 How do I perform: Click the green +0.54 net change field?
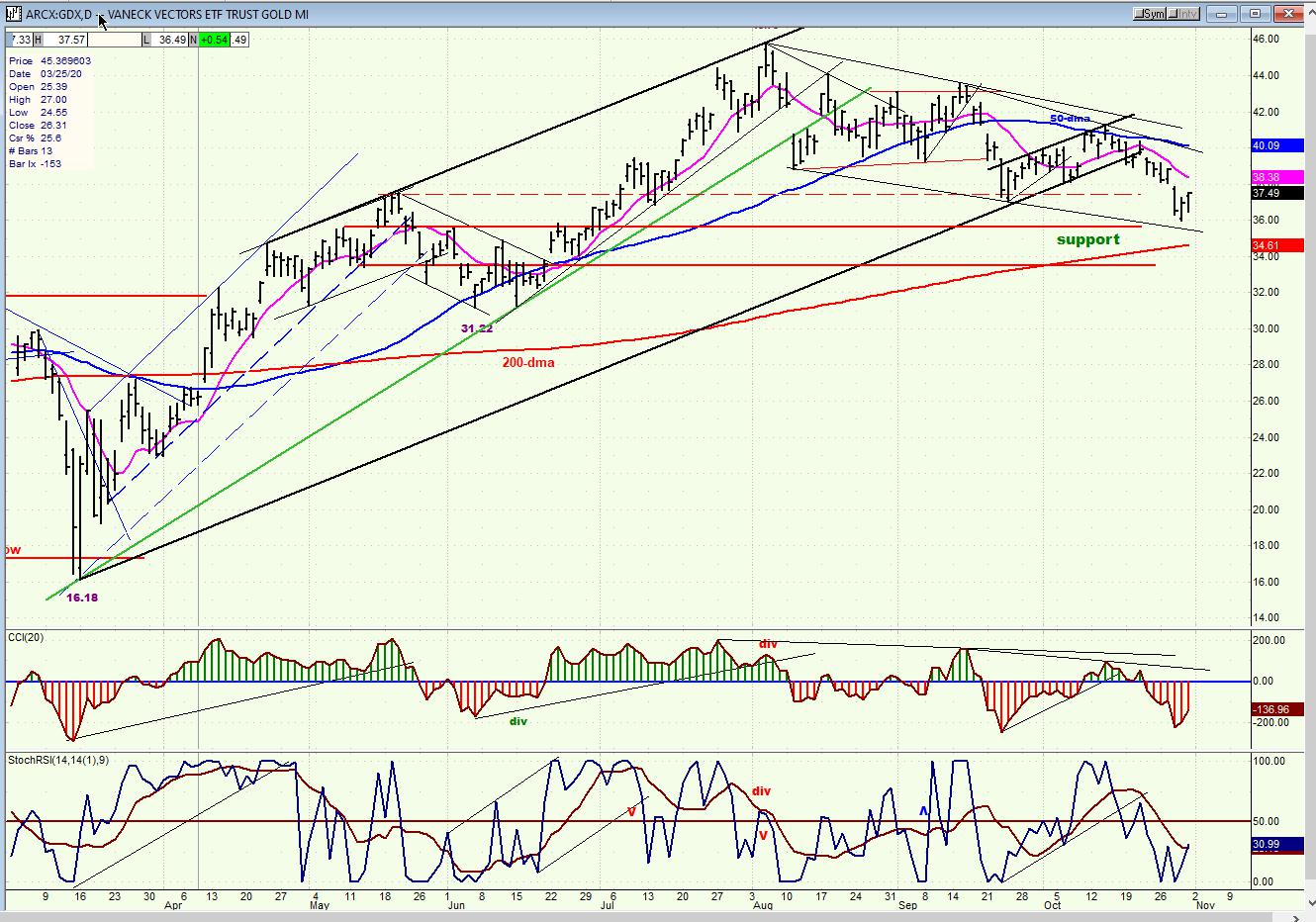pyautogui.click(x=213, y=40)
